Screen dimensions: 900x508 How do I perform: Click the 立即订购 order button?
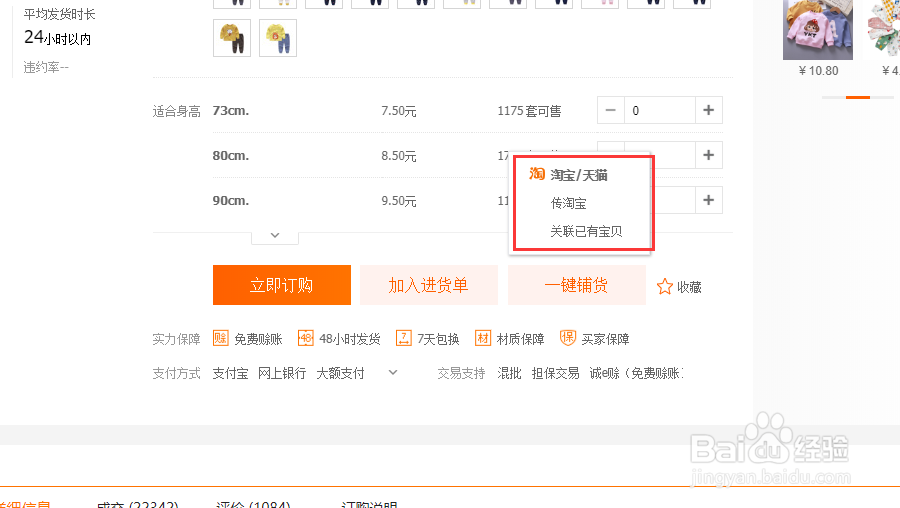tap(281, 285)
